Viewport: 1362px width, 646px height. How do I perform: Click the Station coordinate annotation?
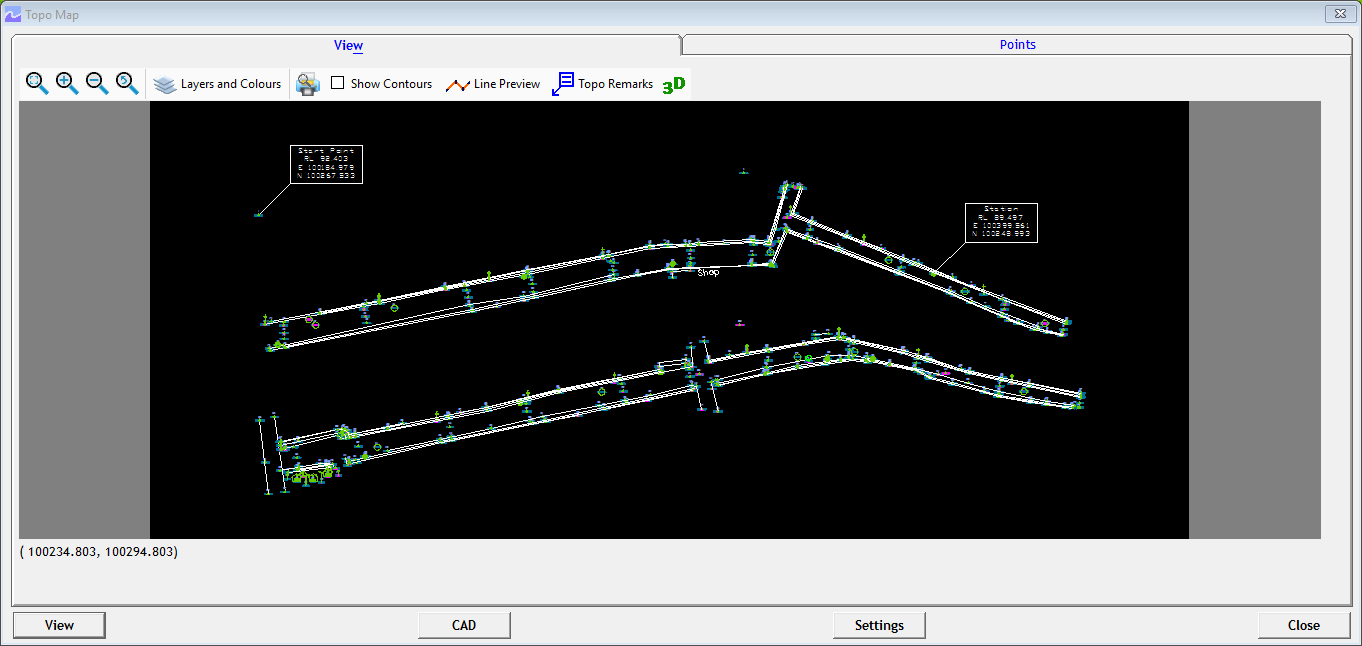click(1002, 222)
